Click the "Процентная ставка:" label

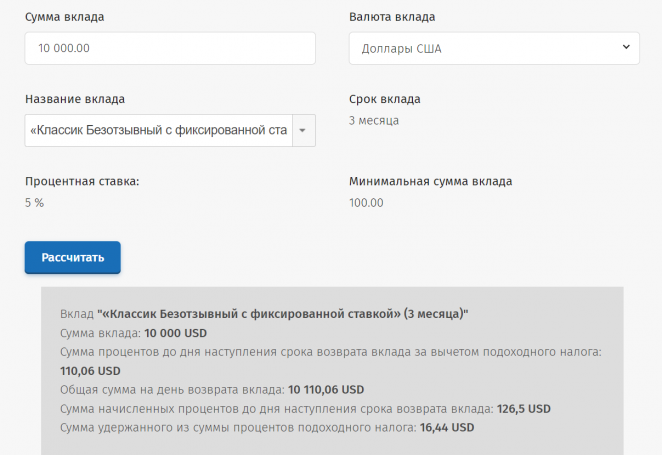[82, 181]
